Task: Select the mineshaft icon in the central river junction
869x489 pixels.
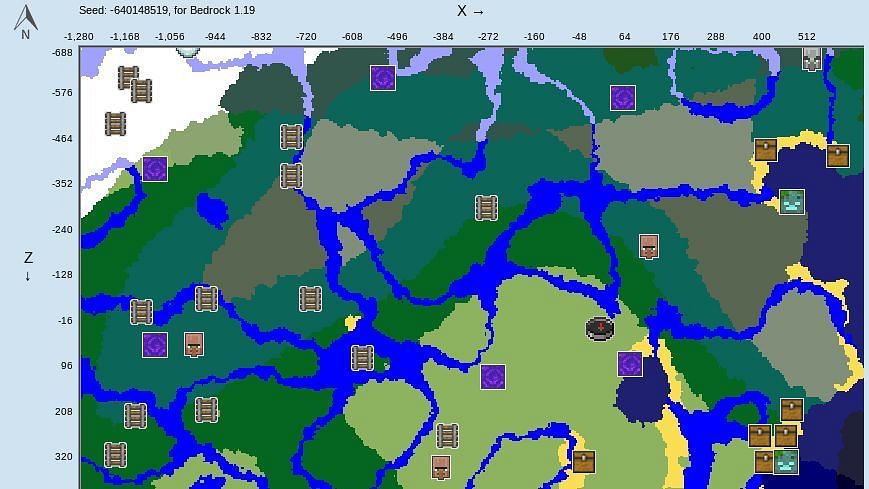Action: click(x=362, y=357)
